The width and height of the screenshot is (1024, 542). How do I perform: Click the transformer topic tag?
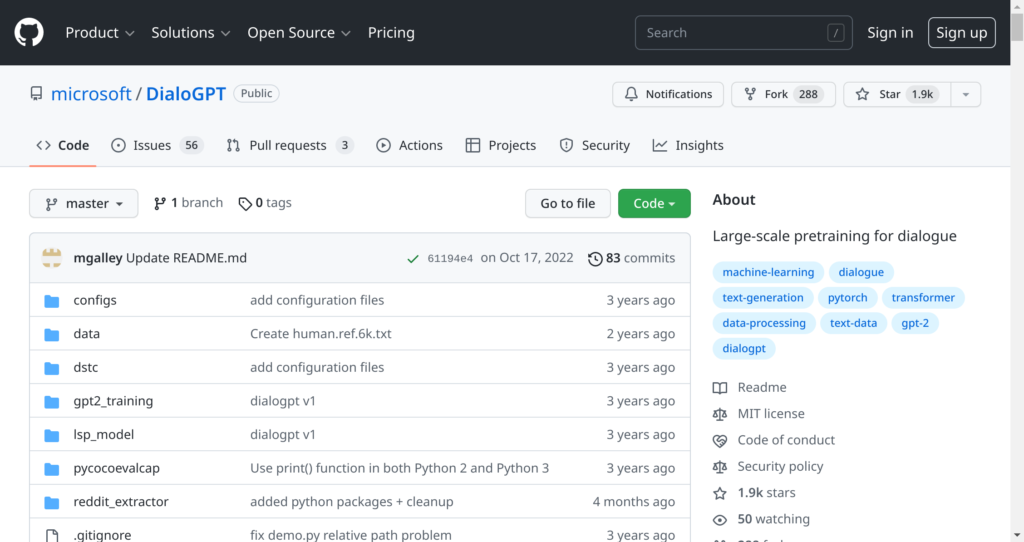(923, 298)
